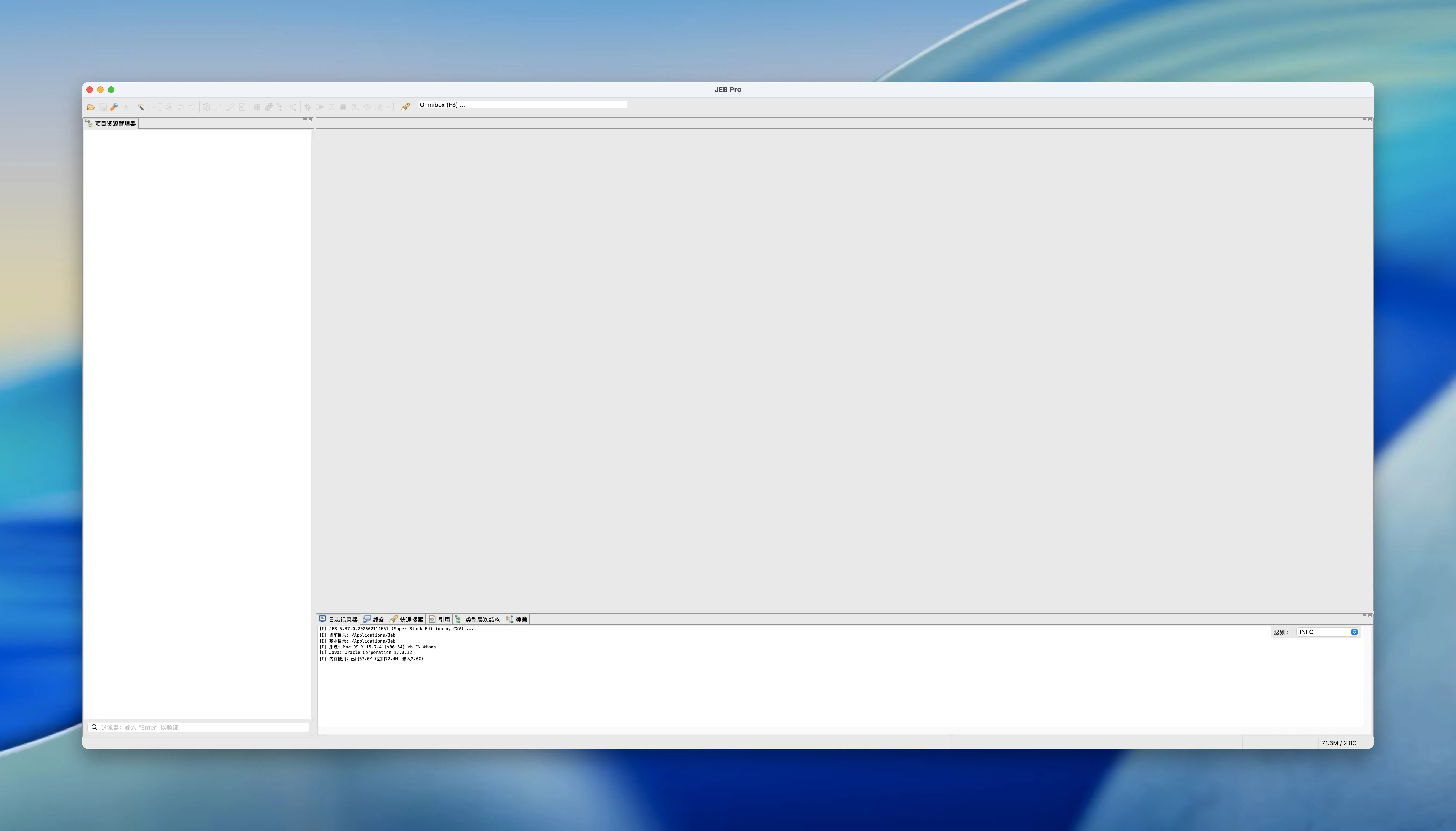Open the INFO log level dropdown
The width and height of the screenshot is (1456, 831).
(1328, 632)
